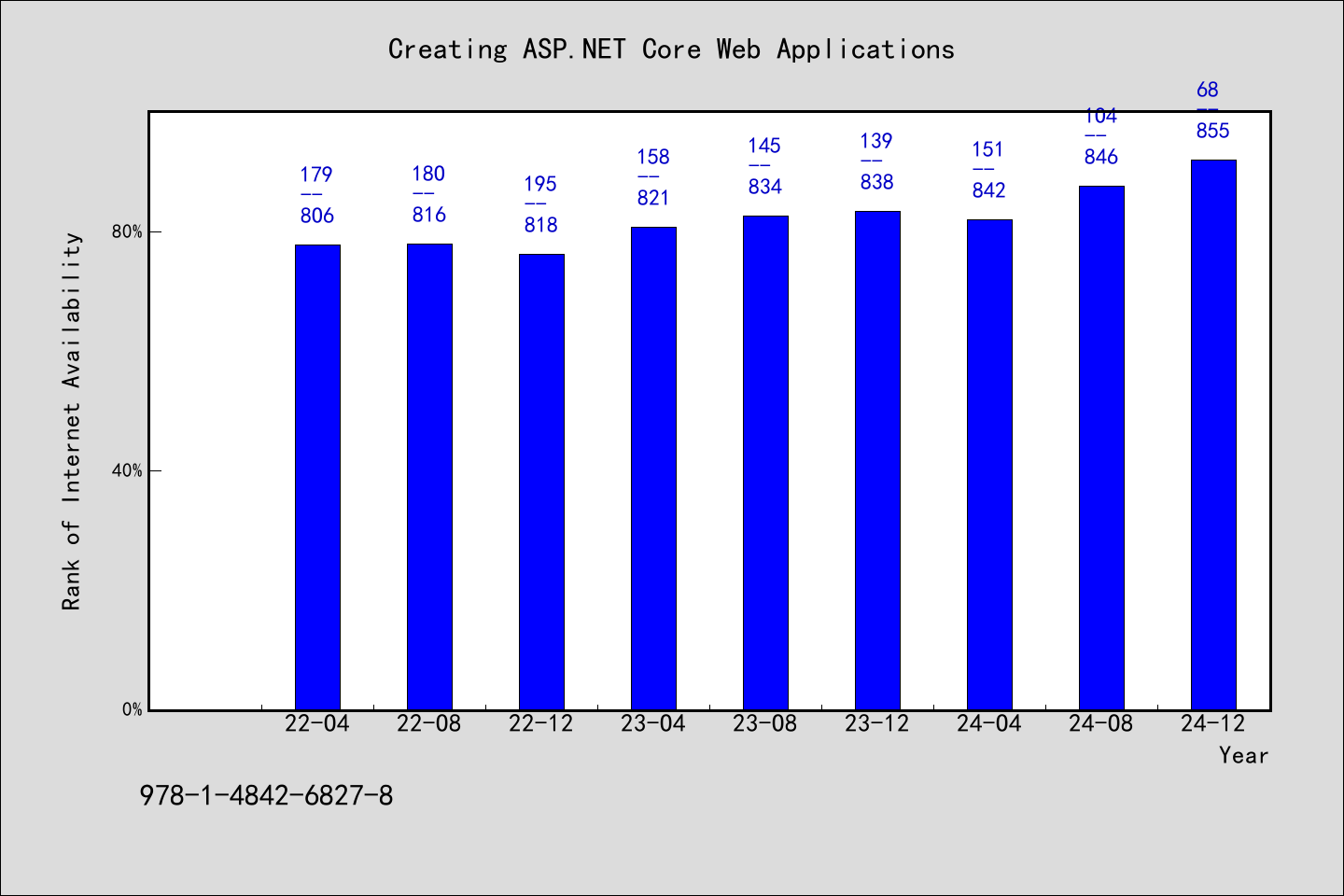Click the value 195 above the 22-12 bar

click(540, 184)
